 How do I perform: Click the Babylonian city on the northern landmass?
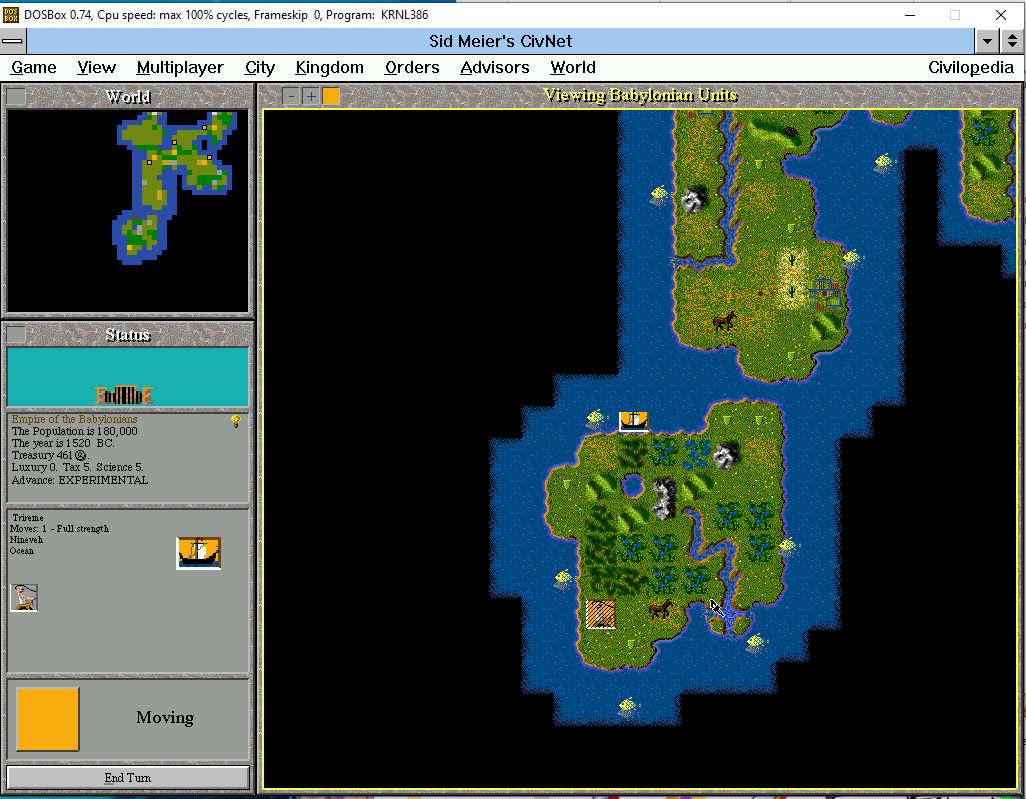[824, 293]
